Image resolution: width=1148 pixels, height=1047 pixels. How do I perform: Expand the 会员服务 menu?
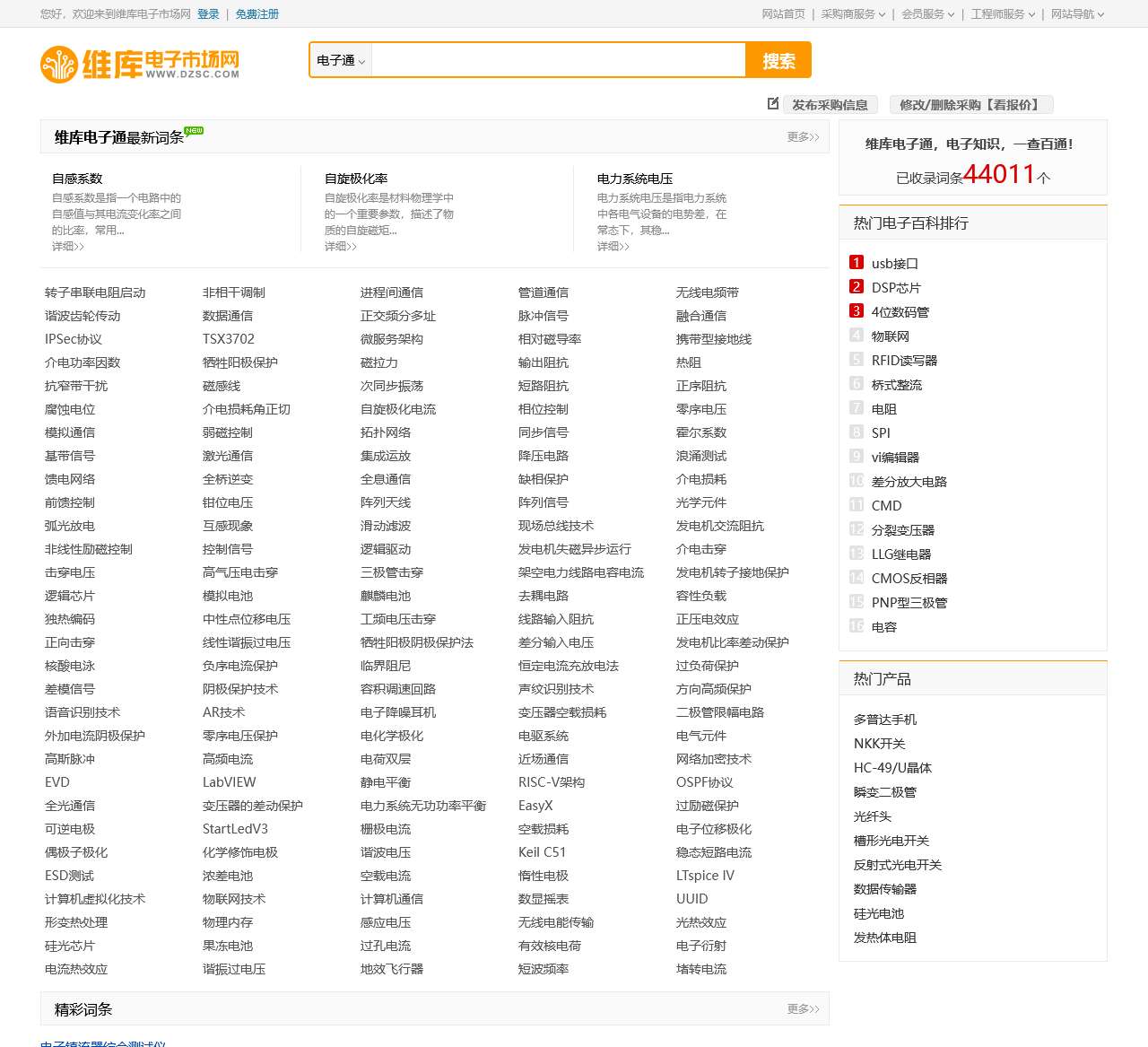tap(927, 14)
